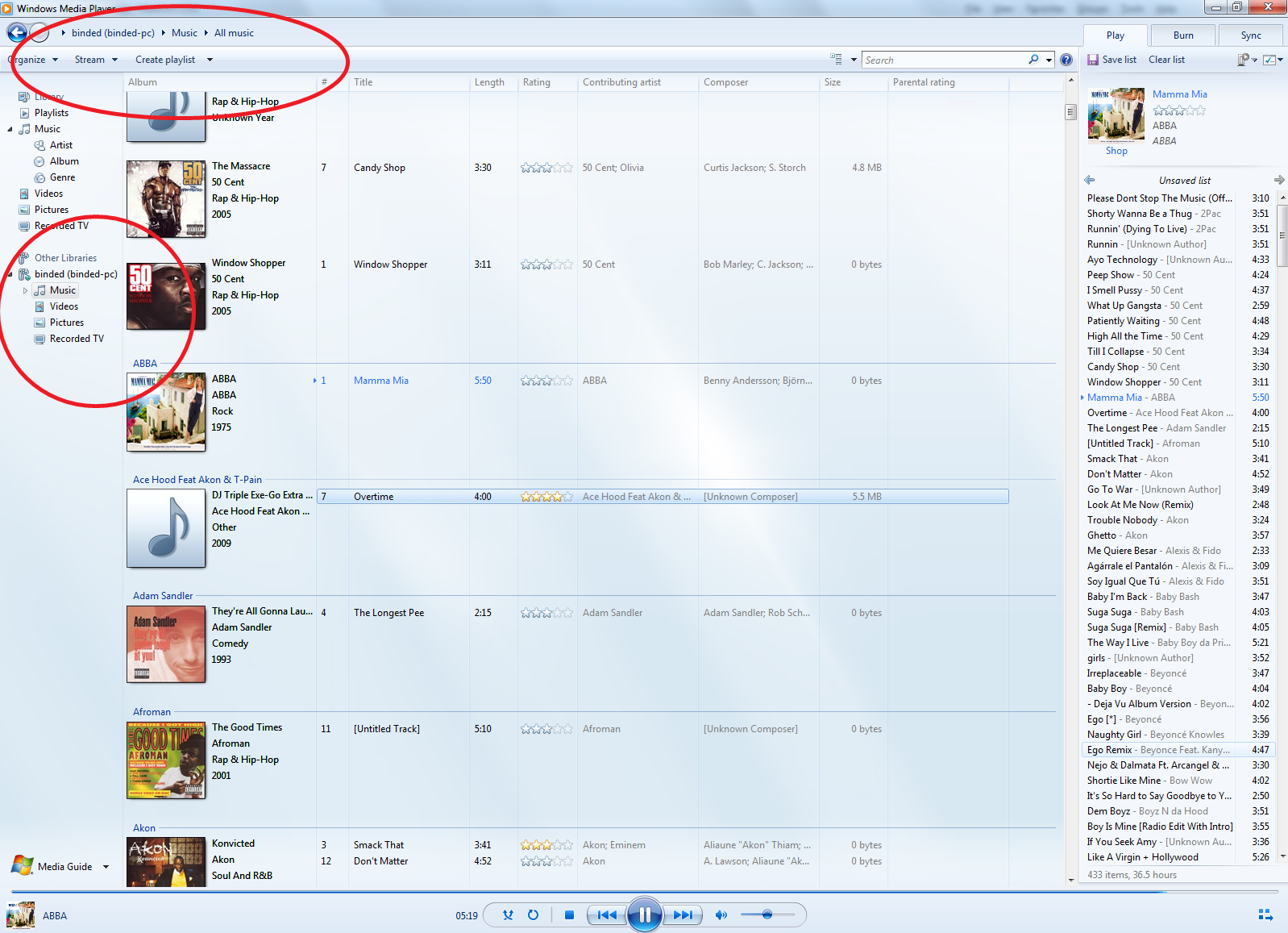The width and height of the screenshot is (1288, 933).
Task: Switch to the Play tab
Action: coord(1116,35)
